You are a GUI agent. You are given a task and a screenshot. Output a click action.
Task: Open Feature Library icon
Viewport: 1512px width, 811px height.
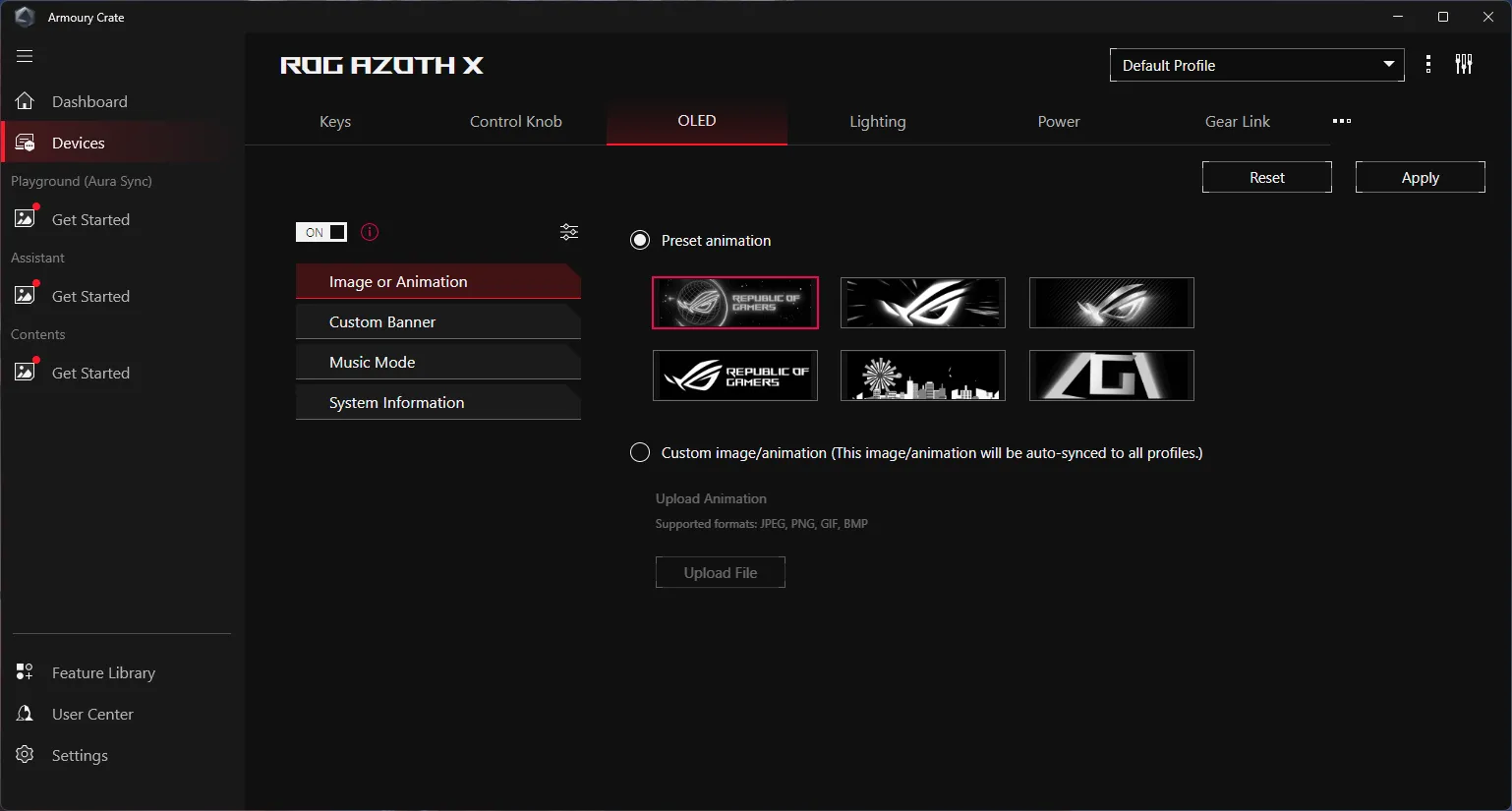(25, 672)
